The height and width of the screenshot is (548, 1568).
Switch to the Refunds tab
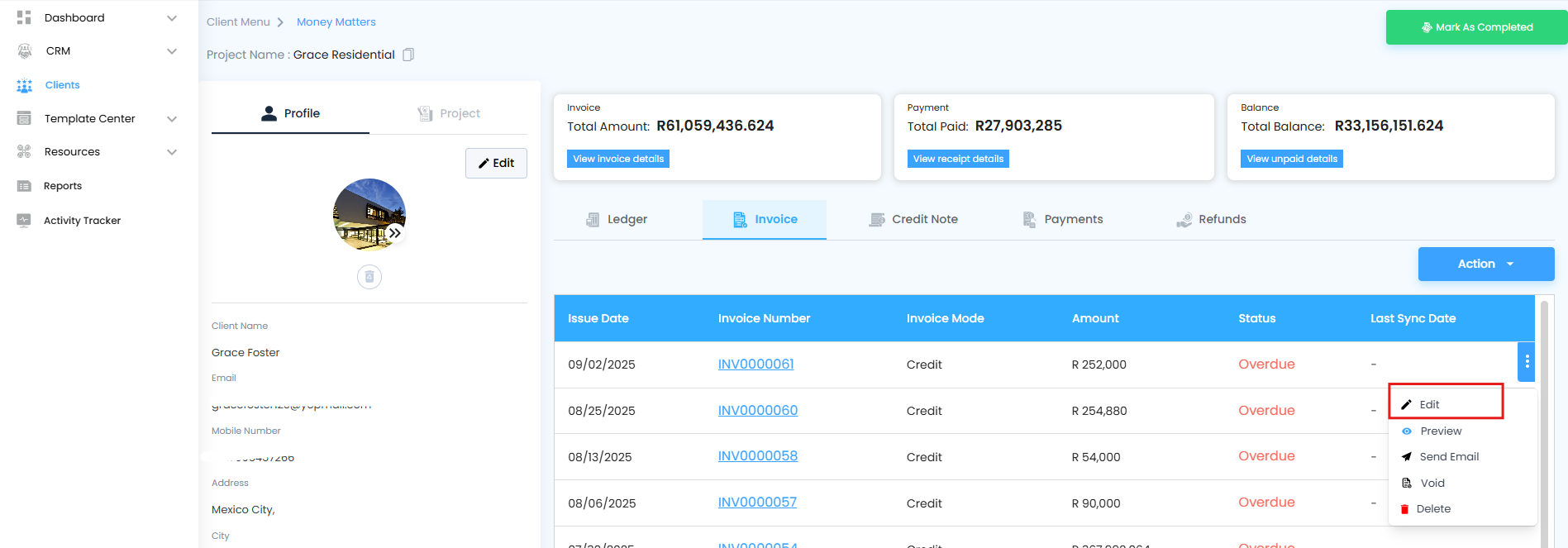click(x=1211, y=219)
